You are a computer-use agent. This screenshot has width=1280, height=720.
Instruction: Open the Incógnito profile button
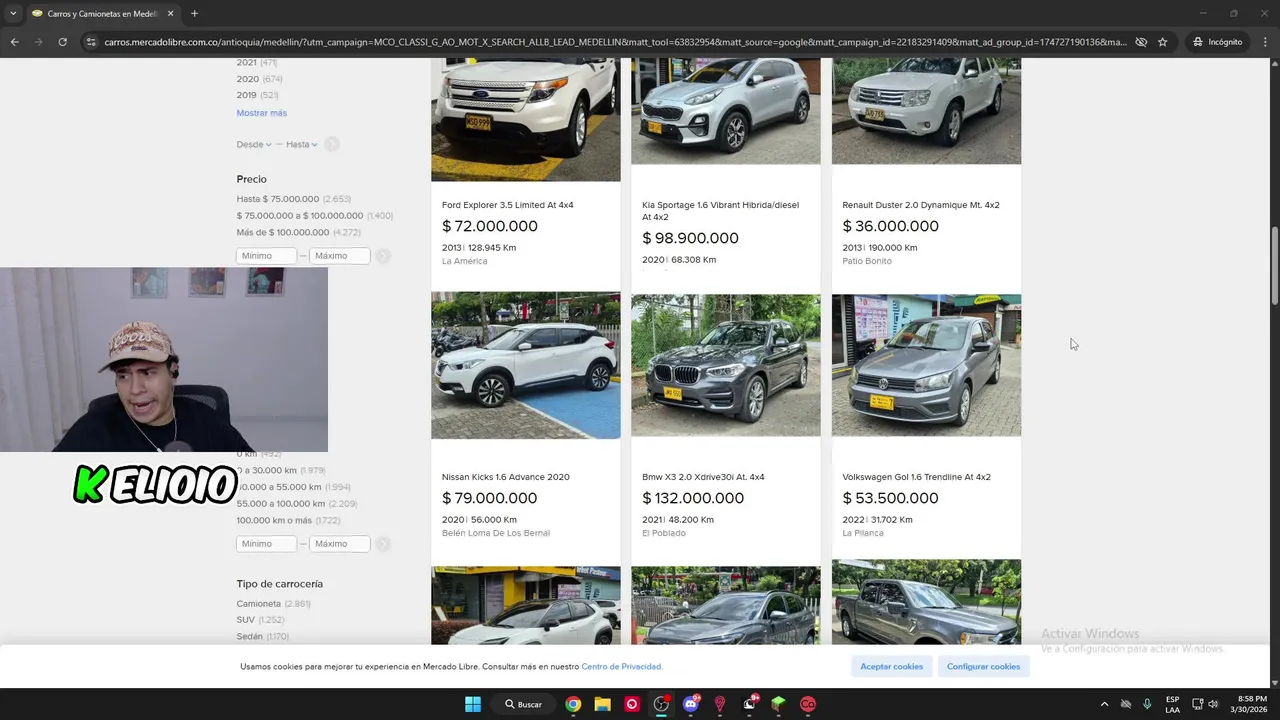[1217, 42]
